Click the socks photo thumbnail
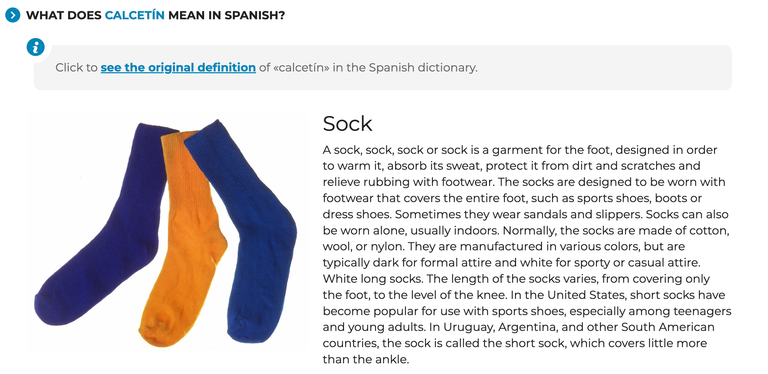 (x=167, y=231)
